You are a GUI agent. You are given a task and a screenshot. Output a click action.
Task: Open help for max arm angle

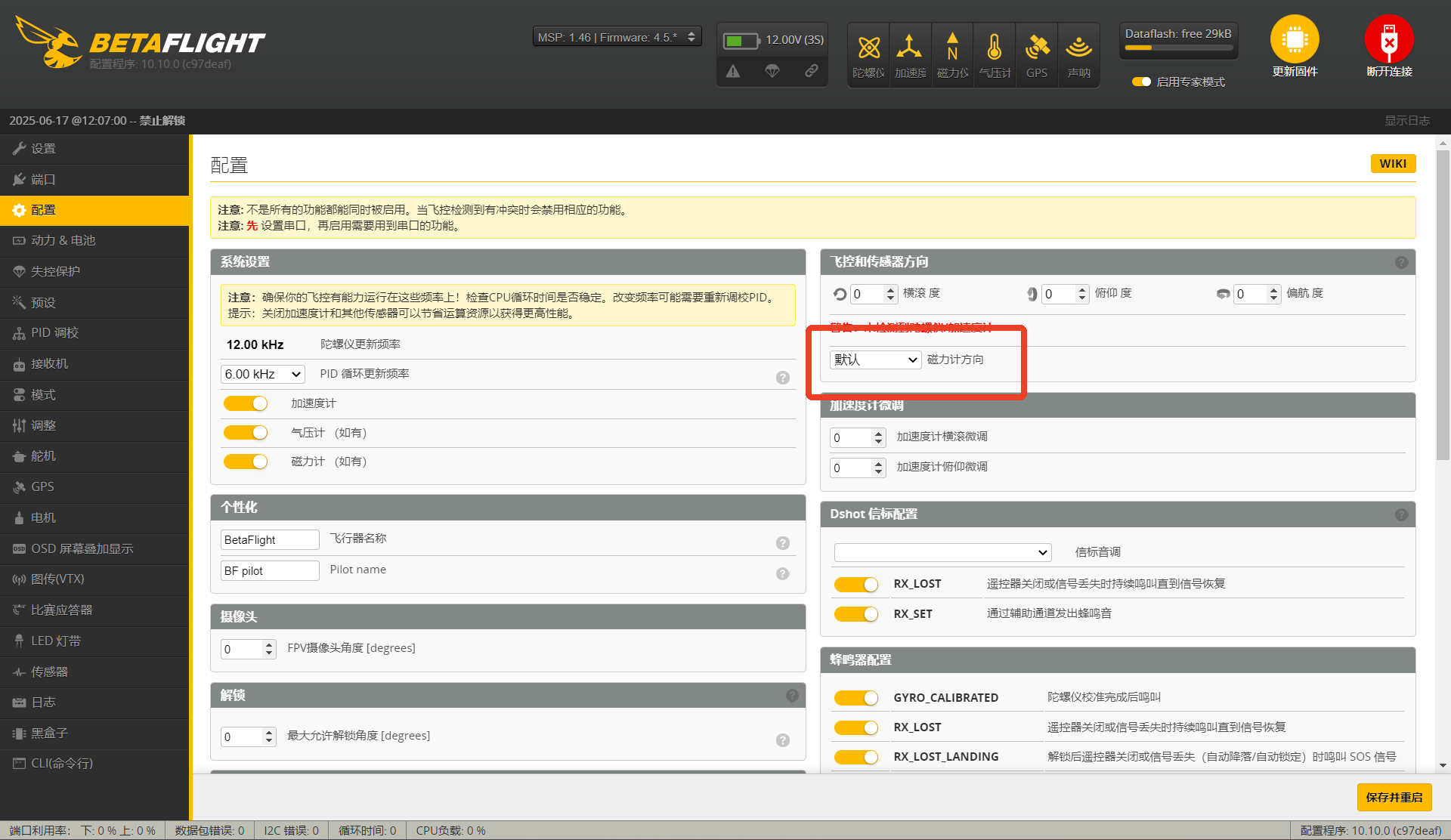[x=783, y=740]
